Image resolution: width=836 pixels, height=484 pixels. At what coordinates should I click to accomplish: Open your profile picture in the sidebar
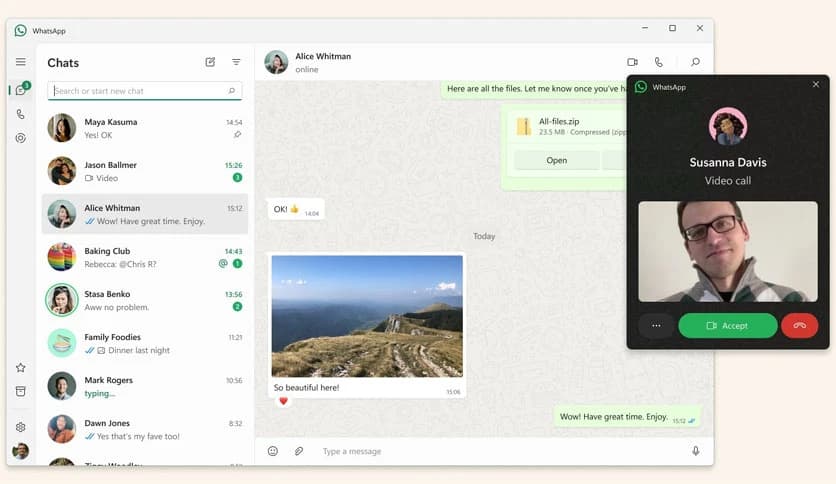(21, 451)
